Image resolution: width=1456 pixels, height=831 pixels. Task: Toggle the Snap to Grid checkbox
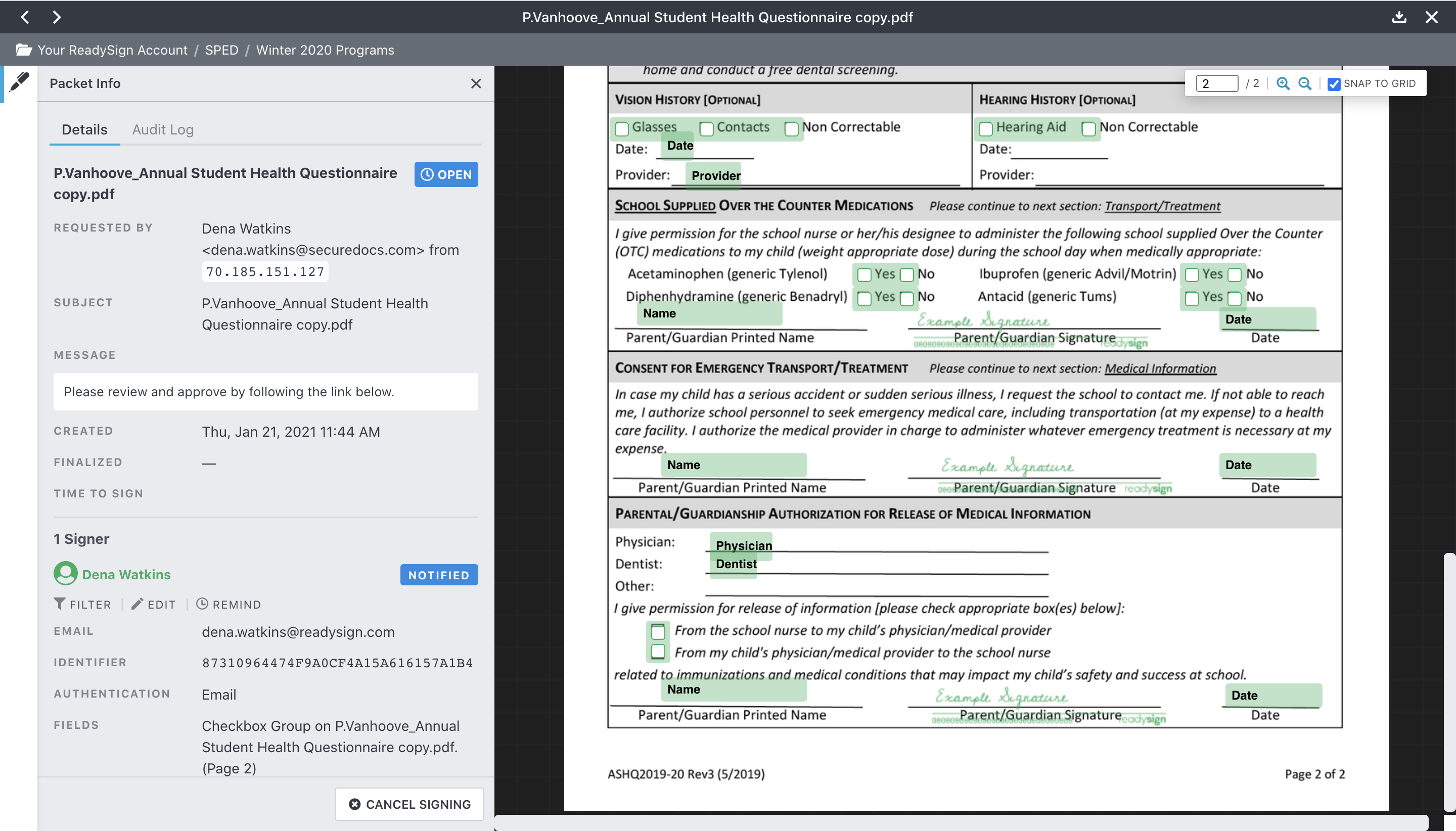(x=1334, y=84)
